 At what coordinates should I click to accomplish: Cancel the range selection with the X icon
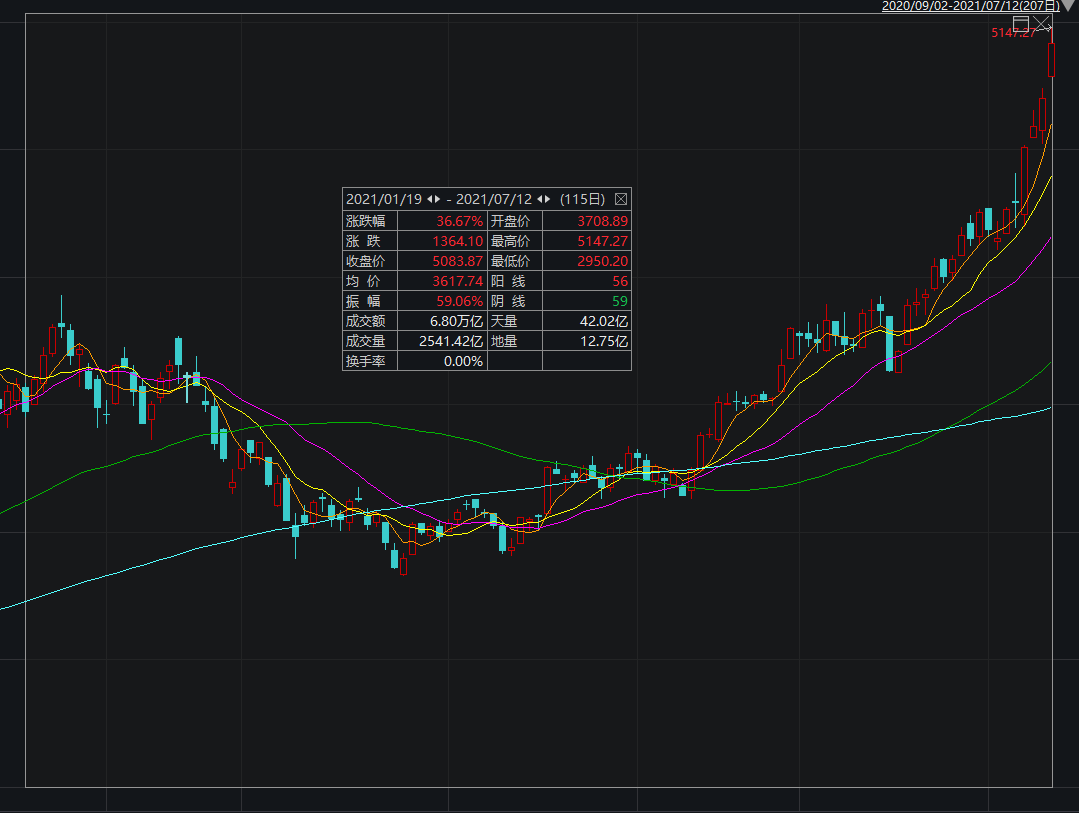pyautogui.click(x=1043, y=22)
